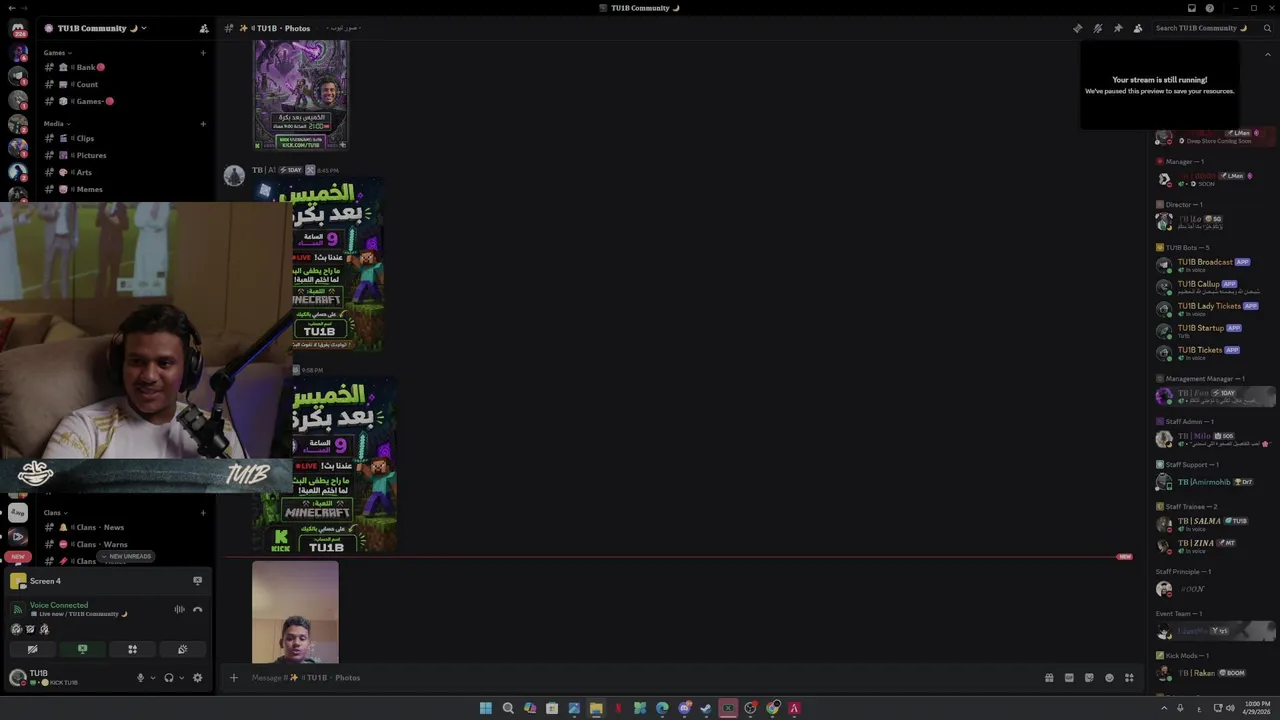
Task: Toggle member list icon in header
Action: [x=1137, y=28]
